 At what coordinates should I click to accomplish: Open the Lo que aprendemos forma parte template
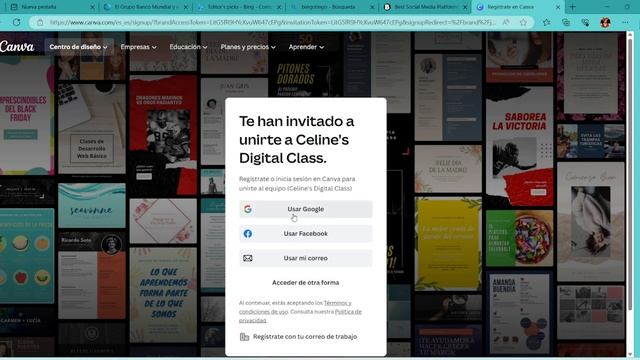[163, 295]
